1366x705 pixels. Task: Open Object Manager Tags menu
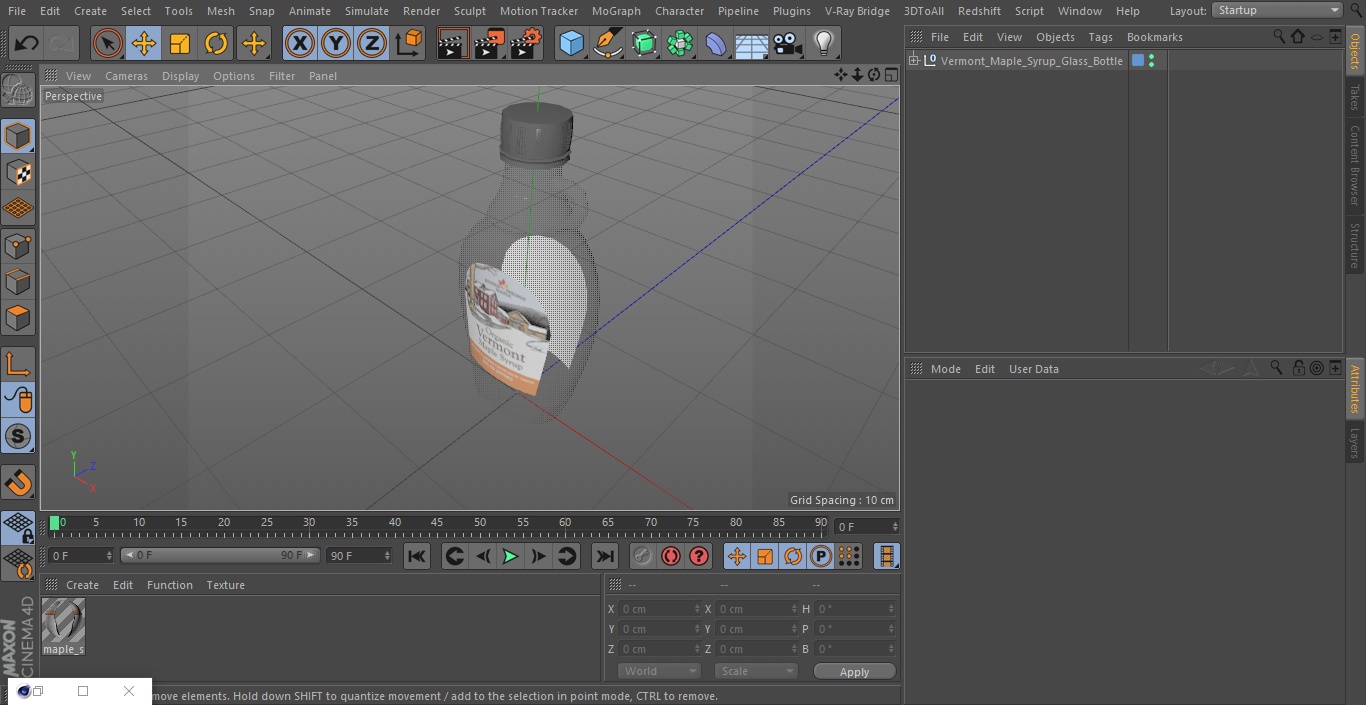(1100, 37)
